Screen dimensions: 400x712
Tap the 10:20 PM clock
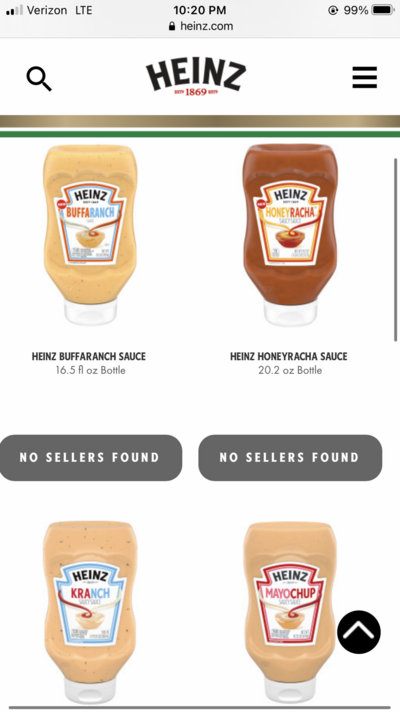(x=200, y=10)
